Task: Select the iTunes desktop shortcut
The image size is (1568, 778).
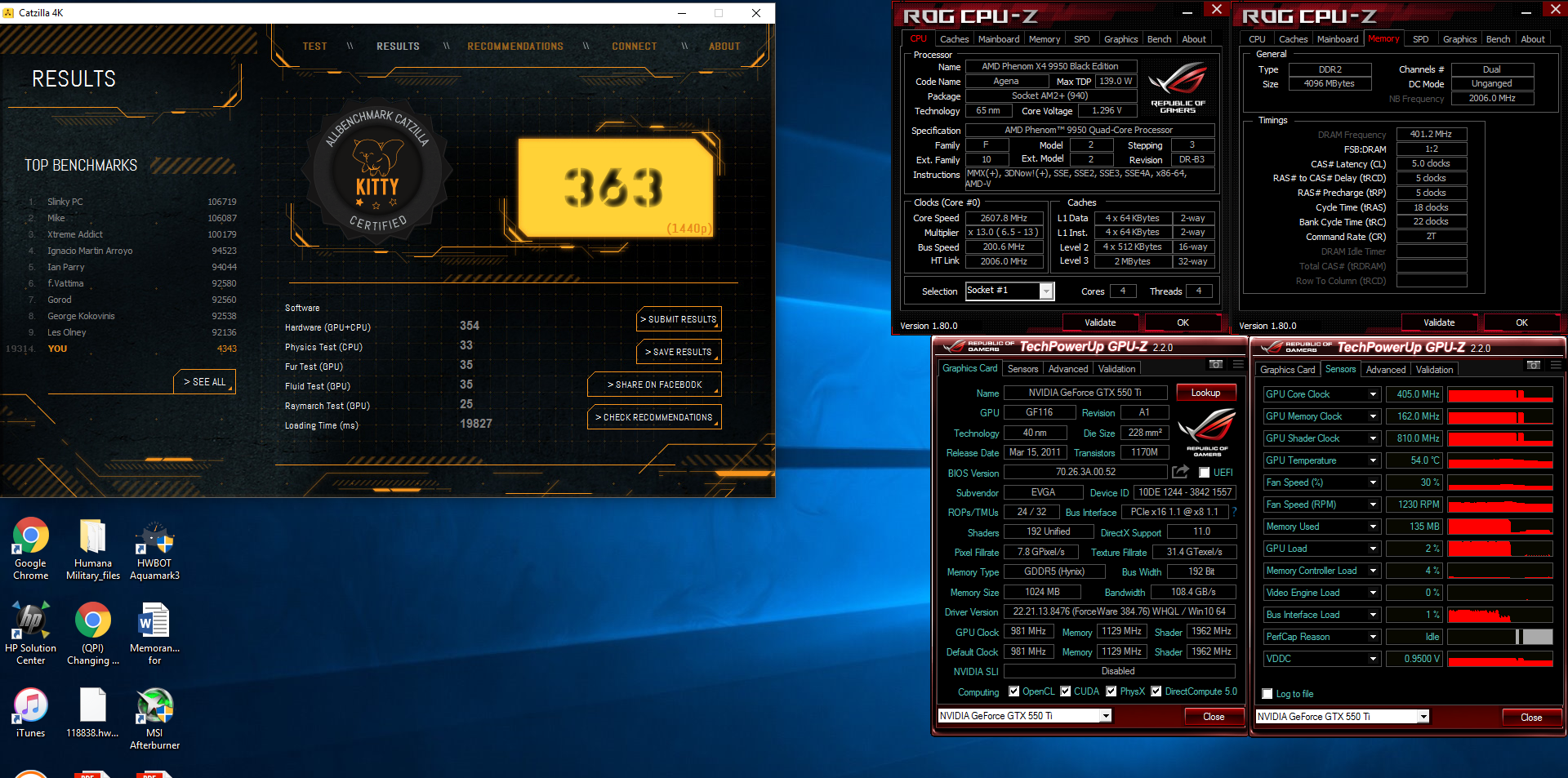Action: (30, 712)
